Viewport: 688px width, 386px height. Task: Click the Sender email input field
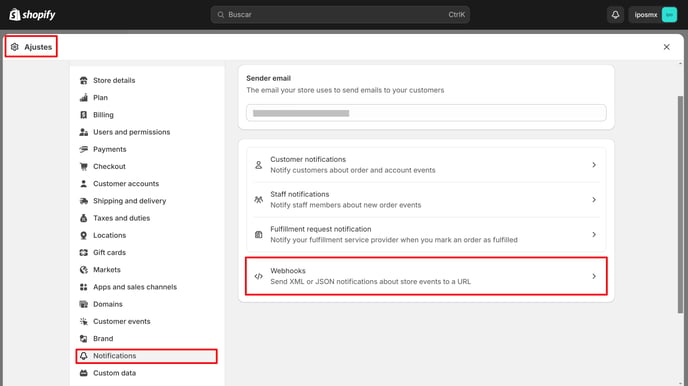[426, 113]
